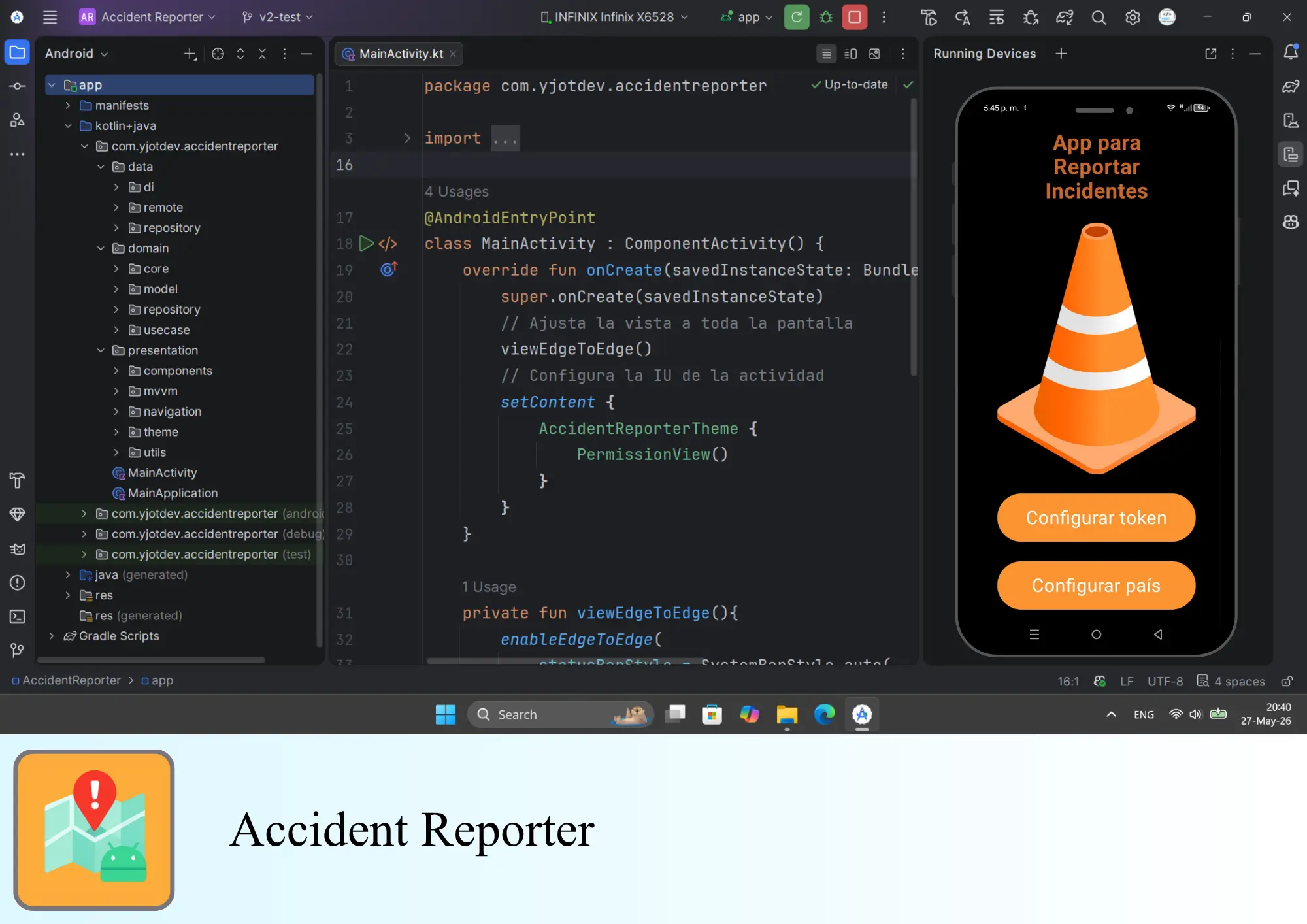Select the MainActivity.kt editor tab
The image size is (1307, 924).
click(x=399, y=54)
